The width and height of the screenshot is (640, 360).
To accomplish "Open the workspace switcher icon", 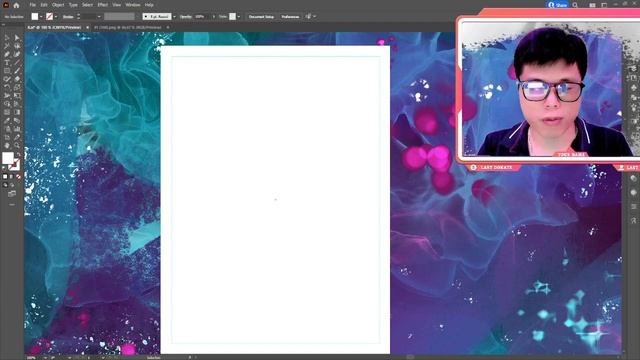I will coord(604,5).
